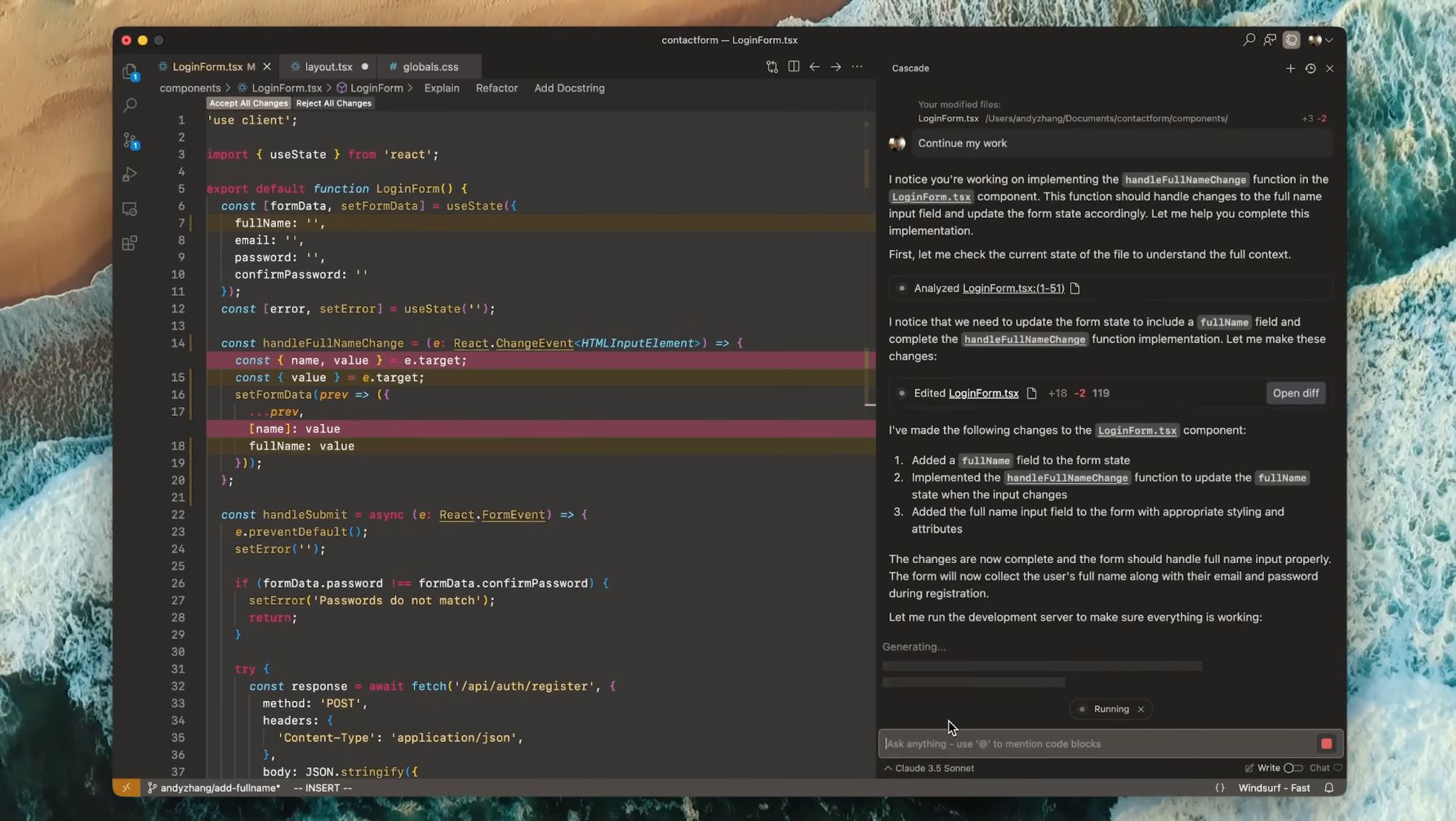
Task: Toggle the Write/Chat mode switch
Action: pyautogui.click(x=1293, y=768)
